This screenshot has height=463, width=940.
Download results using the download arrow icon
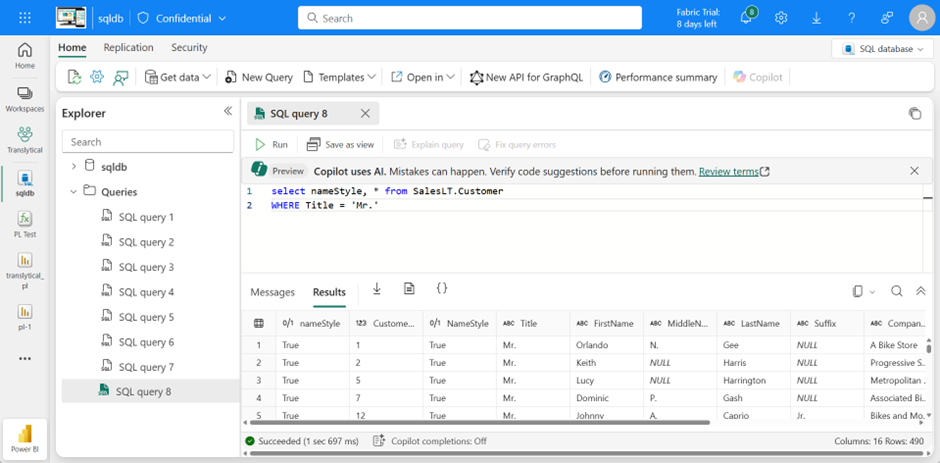tap(377, 289)
